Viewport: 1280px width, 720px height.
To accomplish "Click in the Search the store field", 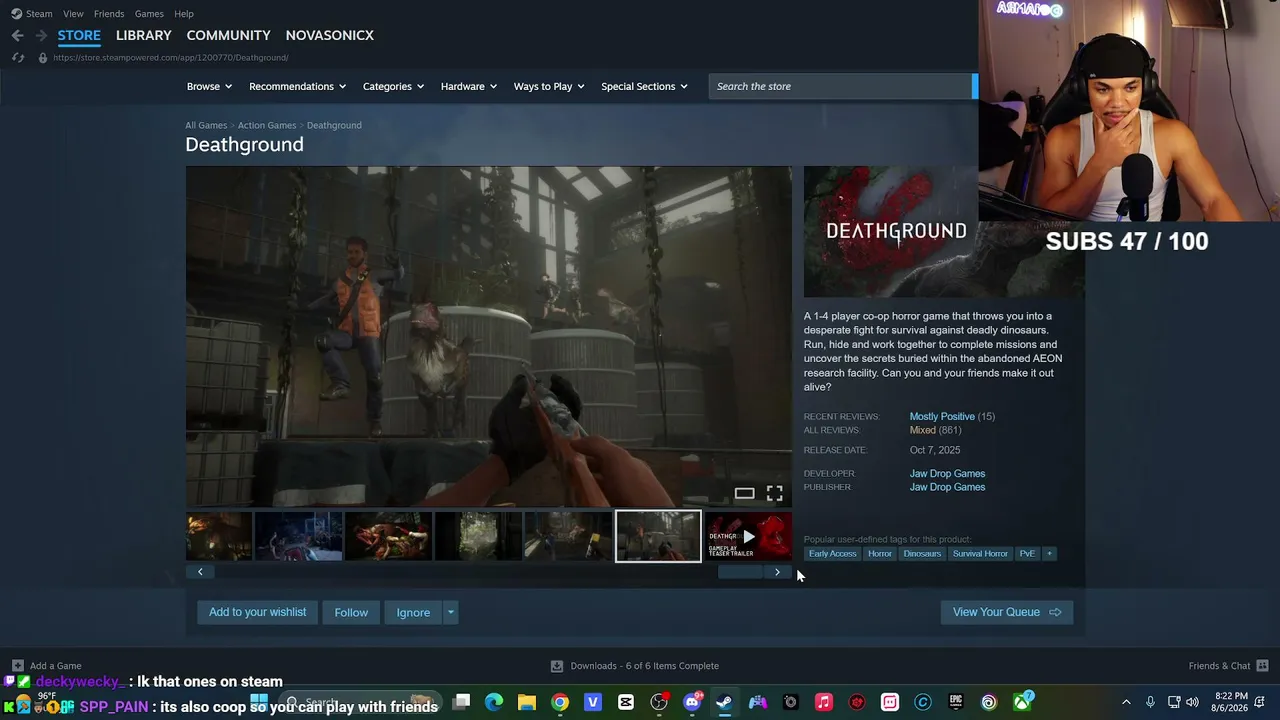I will tap(841, 86).
